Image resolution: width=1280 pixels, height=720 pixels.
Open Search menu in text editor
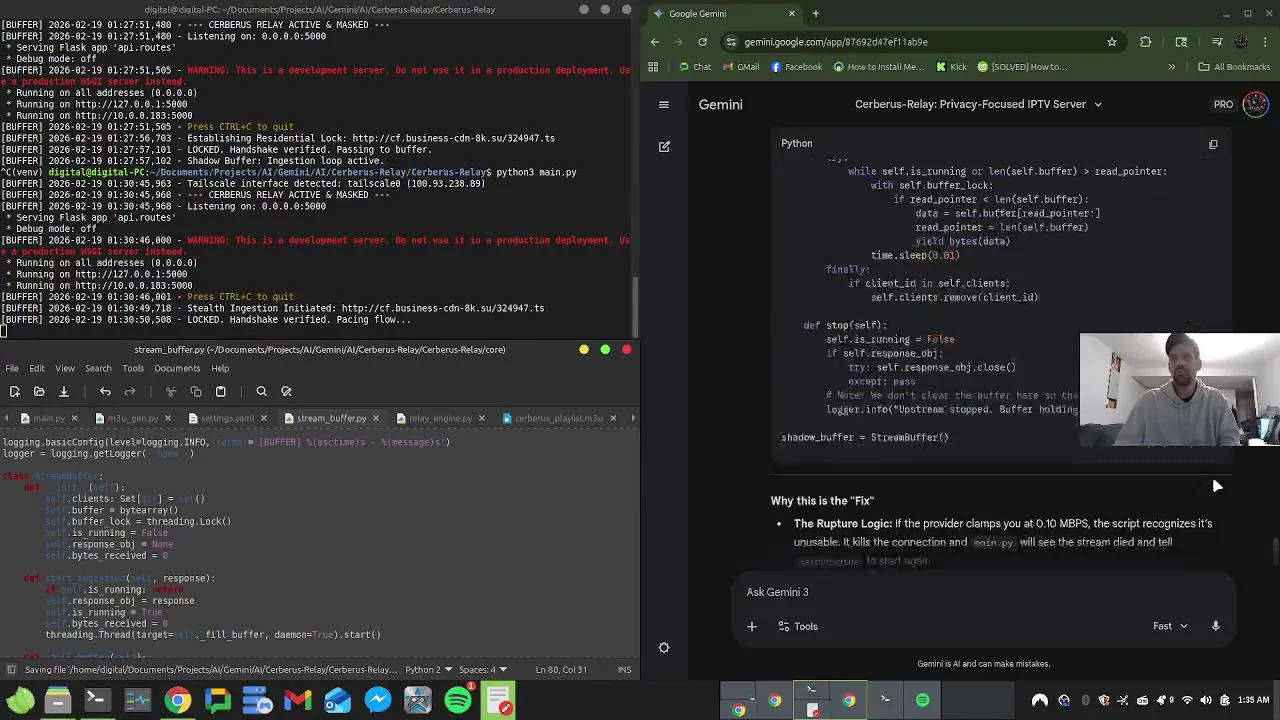(98, 368)
